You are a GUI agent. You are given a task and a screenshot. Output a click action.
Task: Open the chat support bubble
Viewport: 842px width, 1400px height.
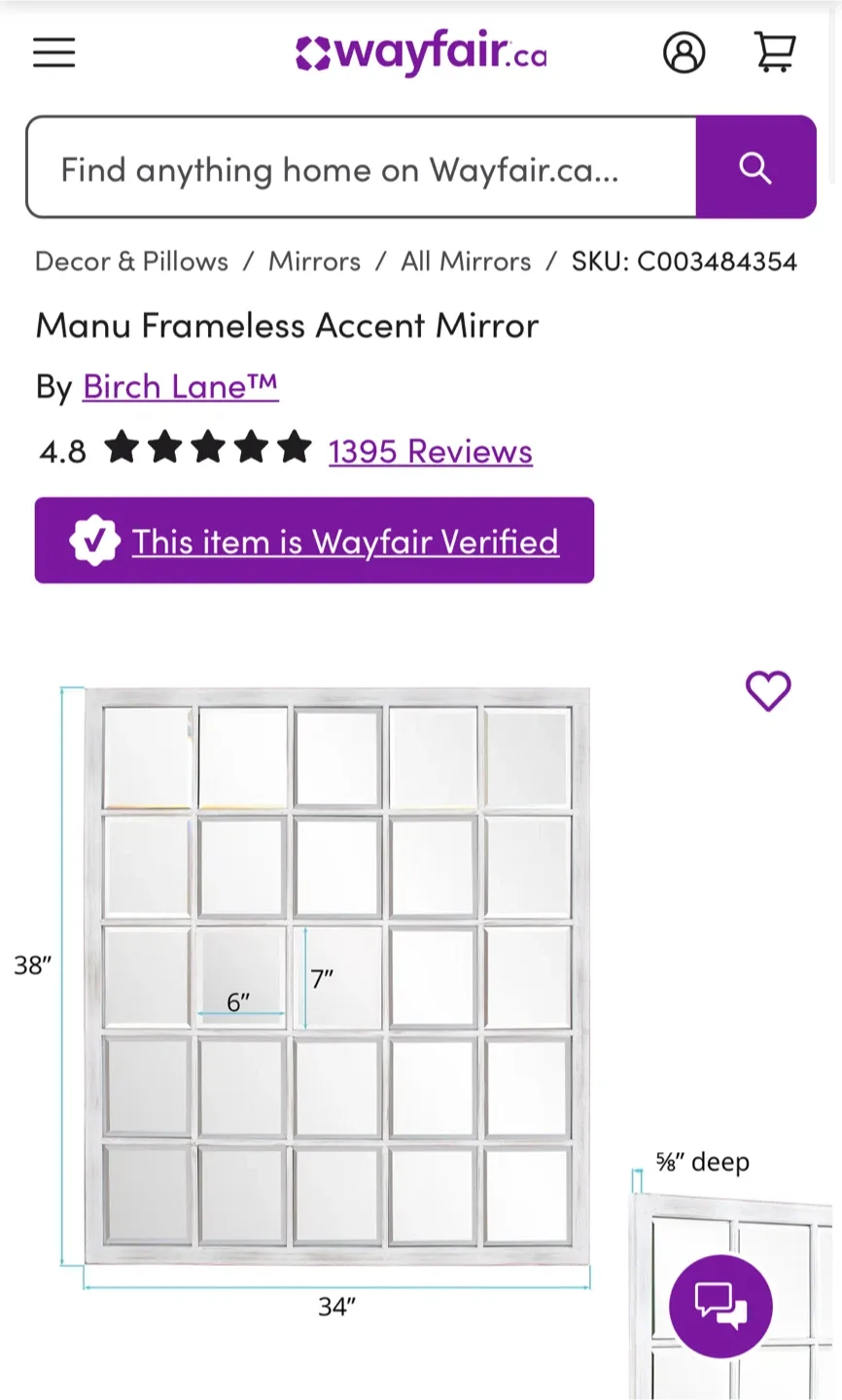(x=720, y=1306)
